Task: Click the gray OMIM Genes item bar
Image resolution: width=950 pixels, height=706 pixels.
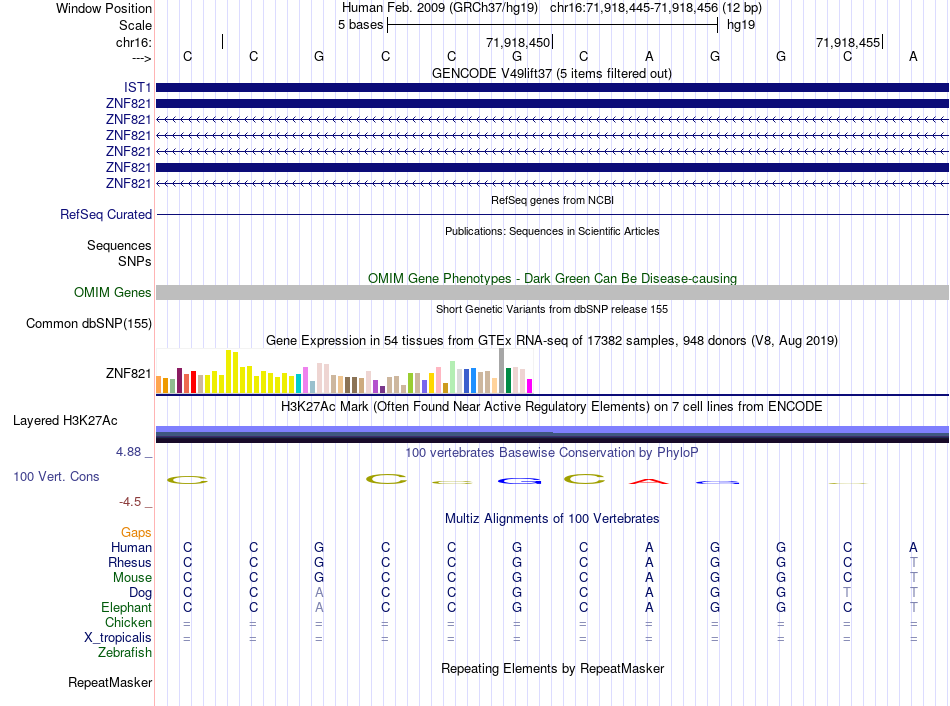Action: pos(552,293)
